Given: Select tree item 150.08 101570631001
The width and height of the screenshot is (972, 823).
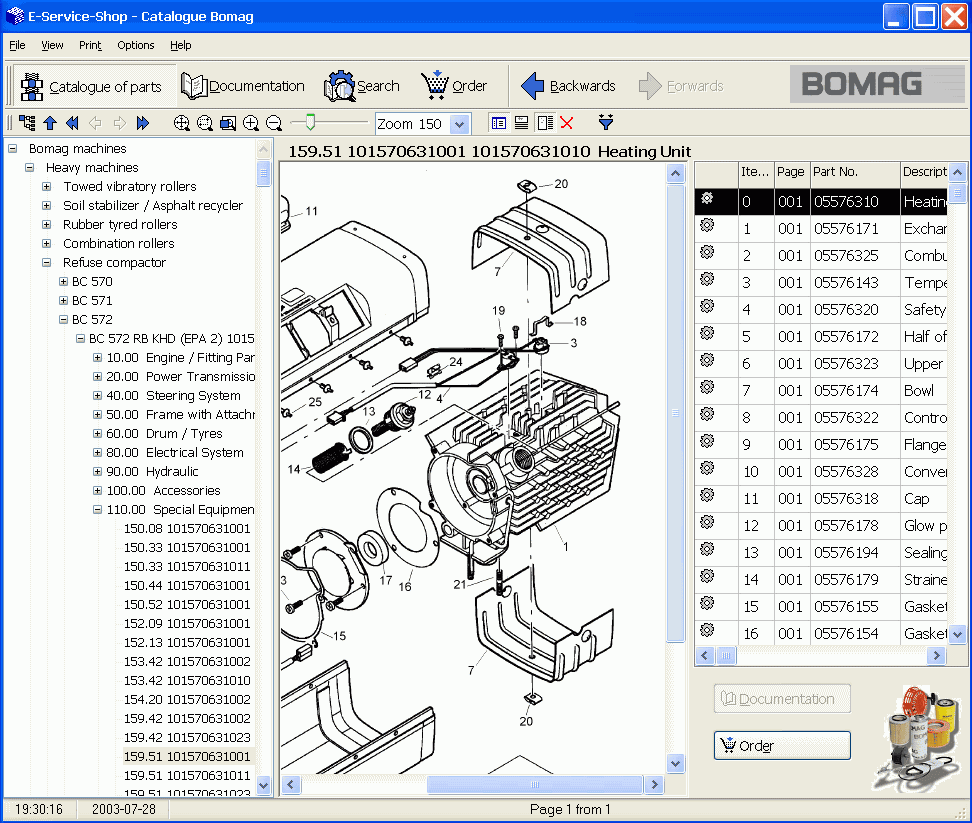Looking at the screenshot, I should tap(187, 529).
